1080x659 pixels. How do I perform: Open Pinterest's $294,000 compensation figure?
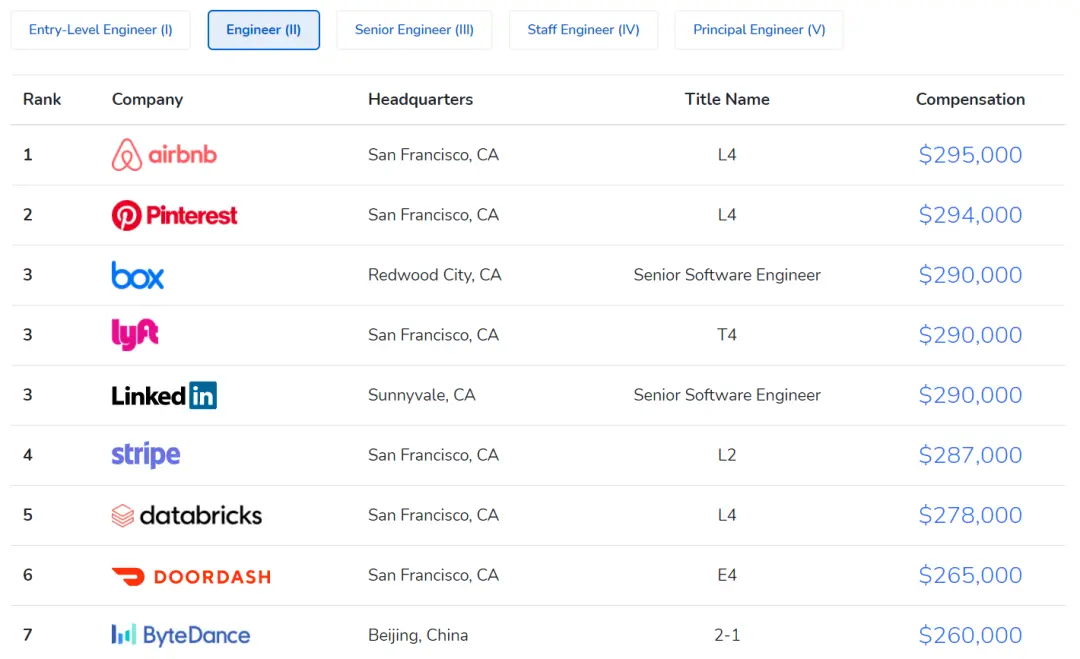coord(970,215)
